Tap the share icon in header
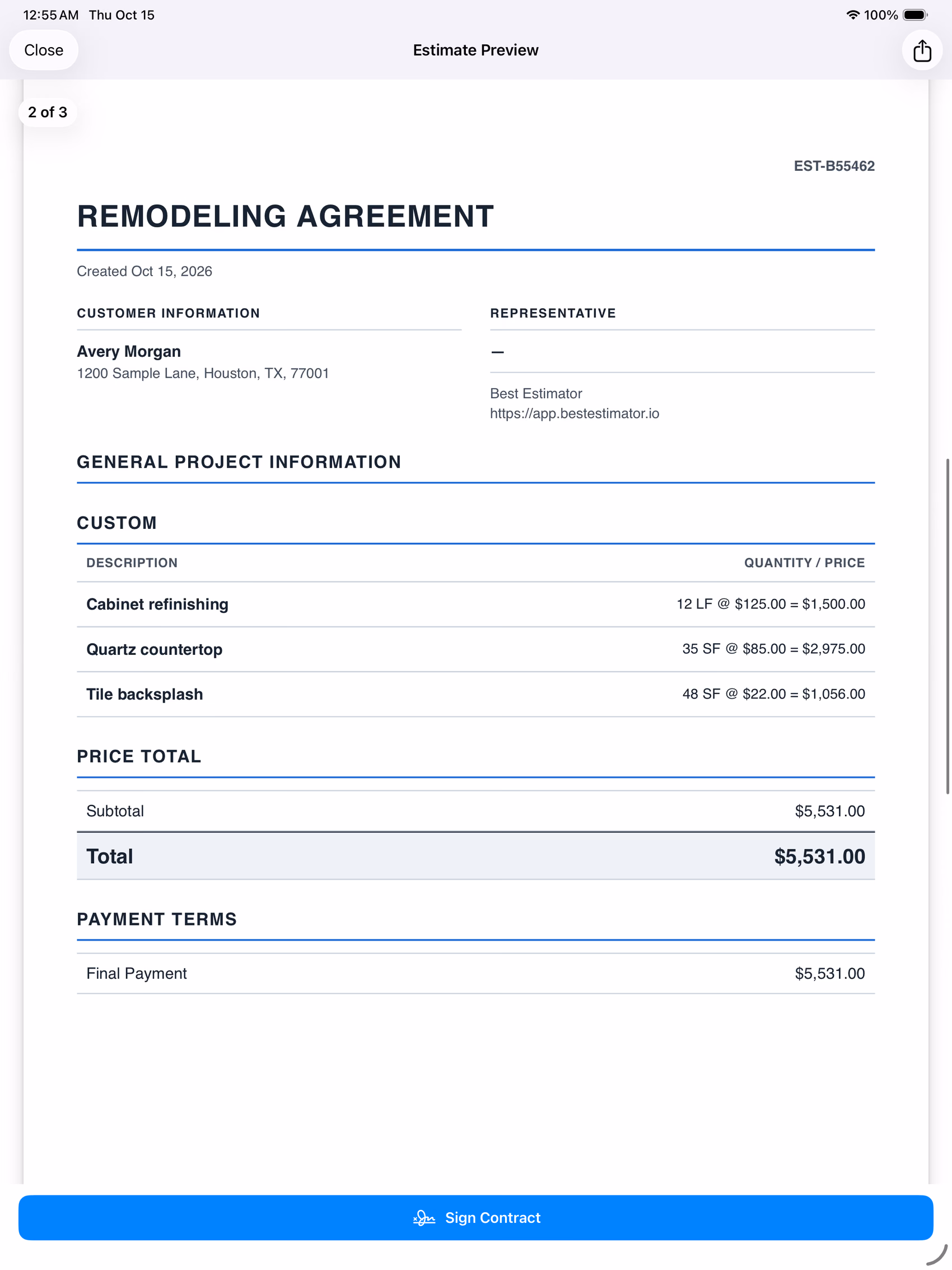 point(922,50)
